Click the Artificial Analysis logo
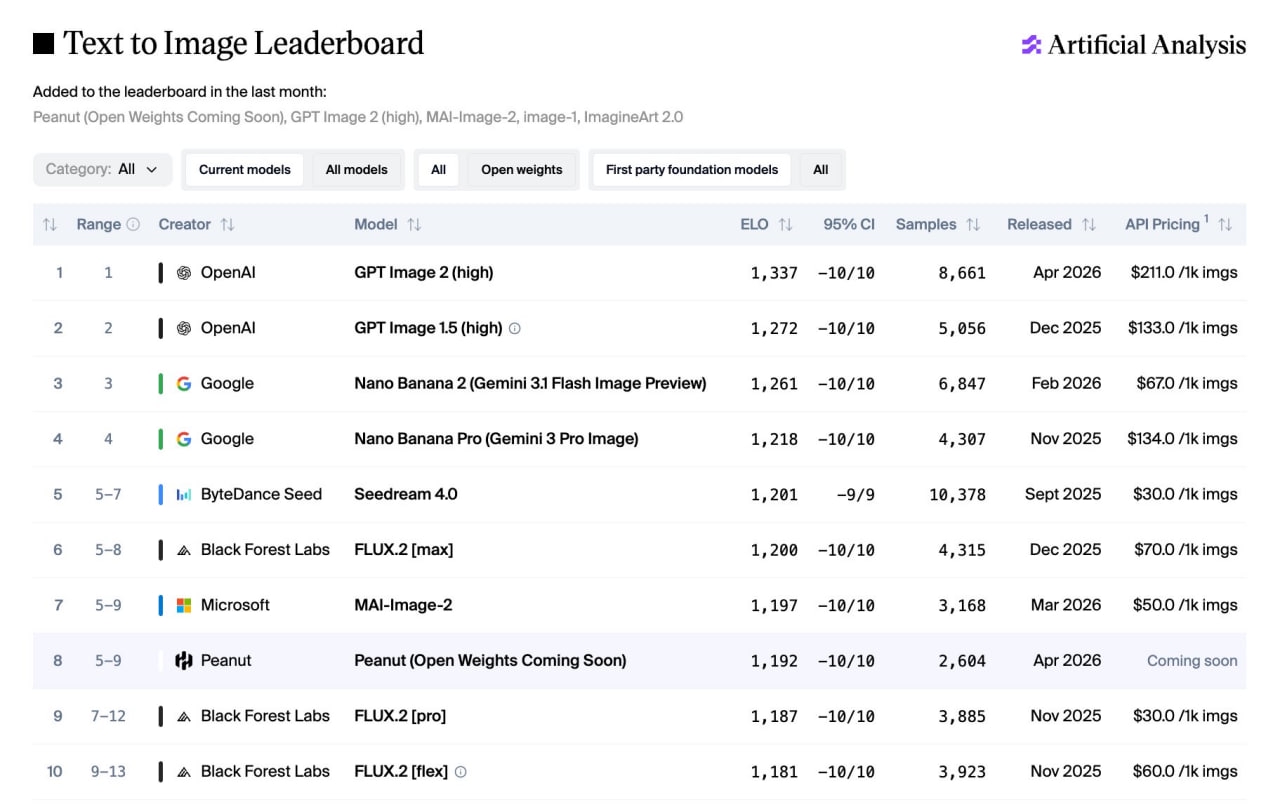 coord(1133,45)
